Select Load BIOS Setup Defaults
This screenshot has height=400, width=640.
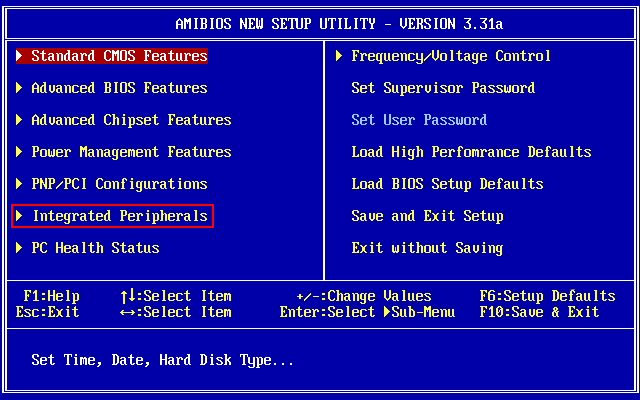pyautogui.click(x=447, y=184)
